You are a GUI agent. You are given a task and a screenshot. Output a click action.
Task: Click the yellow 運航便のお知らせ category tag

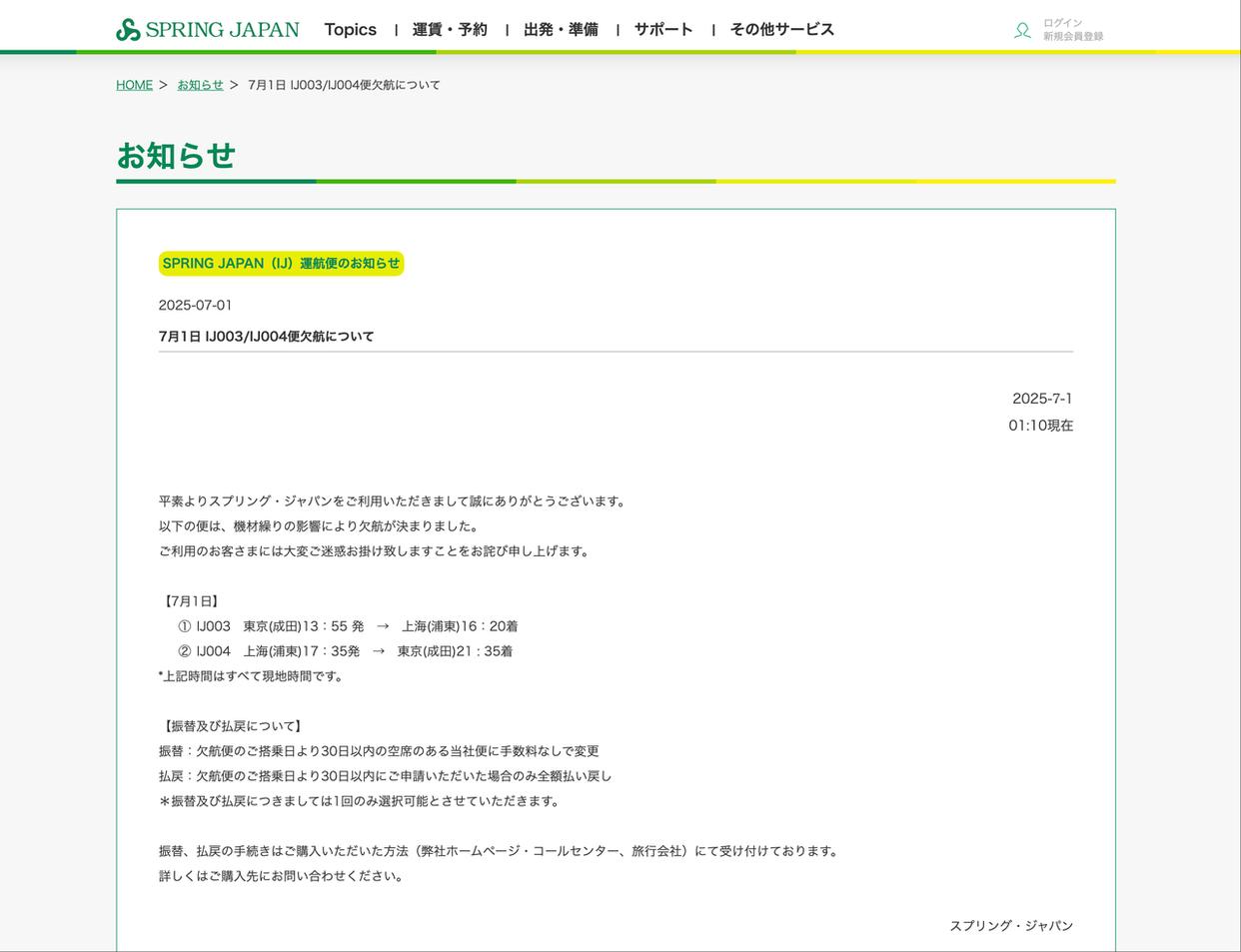(281, 264)
